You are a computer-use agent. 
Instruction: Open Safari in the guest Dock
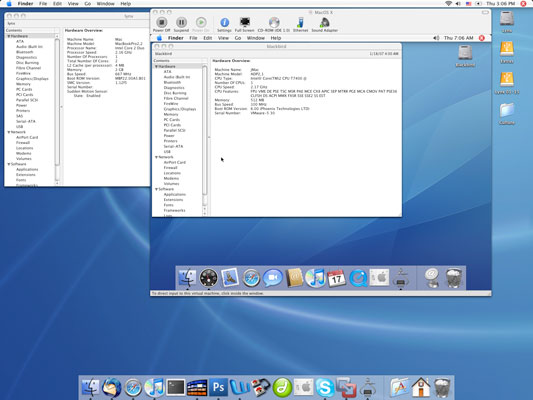pyautogui.click(x=251, y=278)
